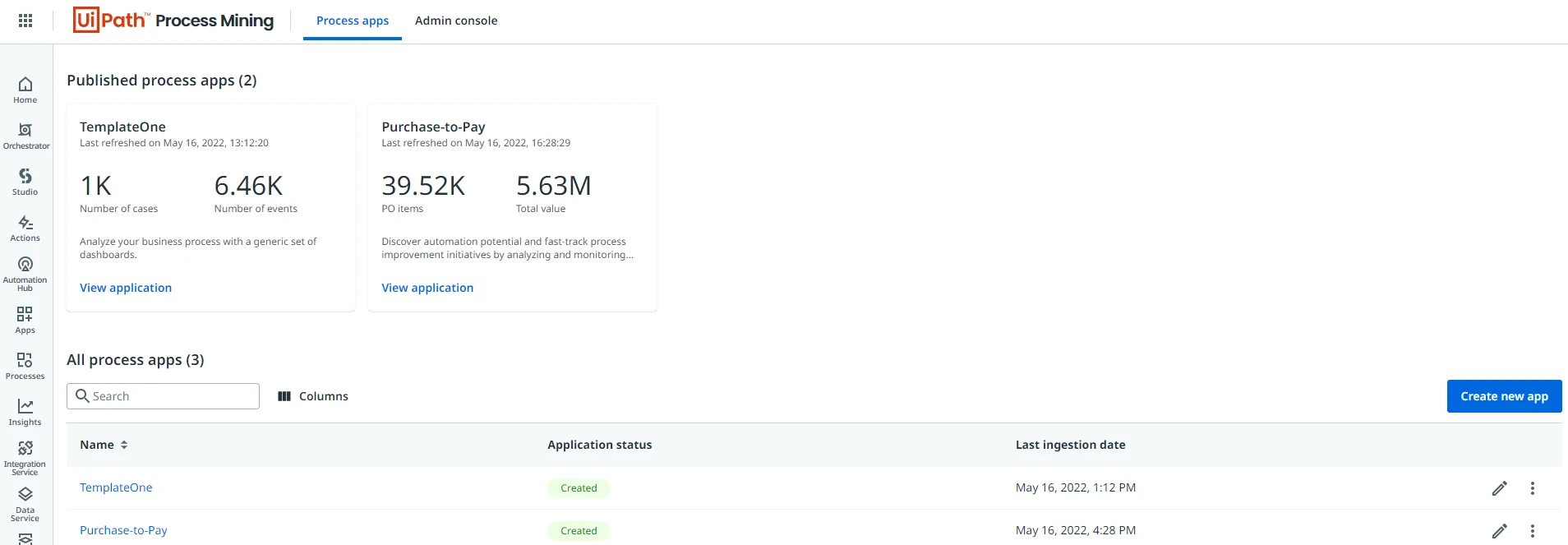Switch to the Admin console tab
Viewport: 1568px width, 545px height.
(x=456, y=21)
